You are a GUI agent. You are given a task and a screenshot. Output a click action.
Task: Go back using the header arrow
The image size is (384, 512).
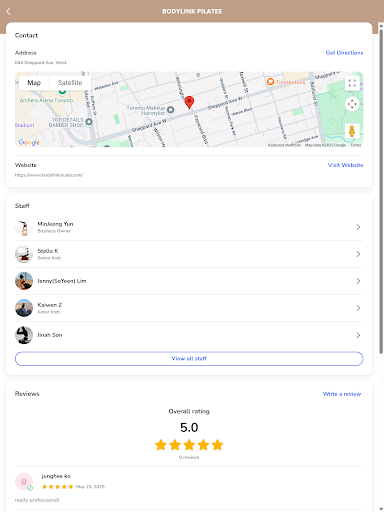tap(9, 11)
